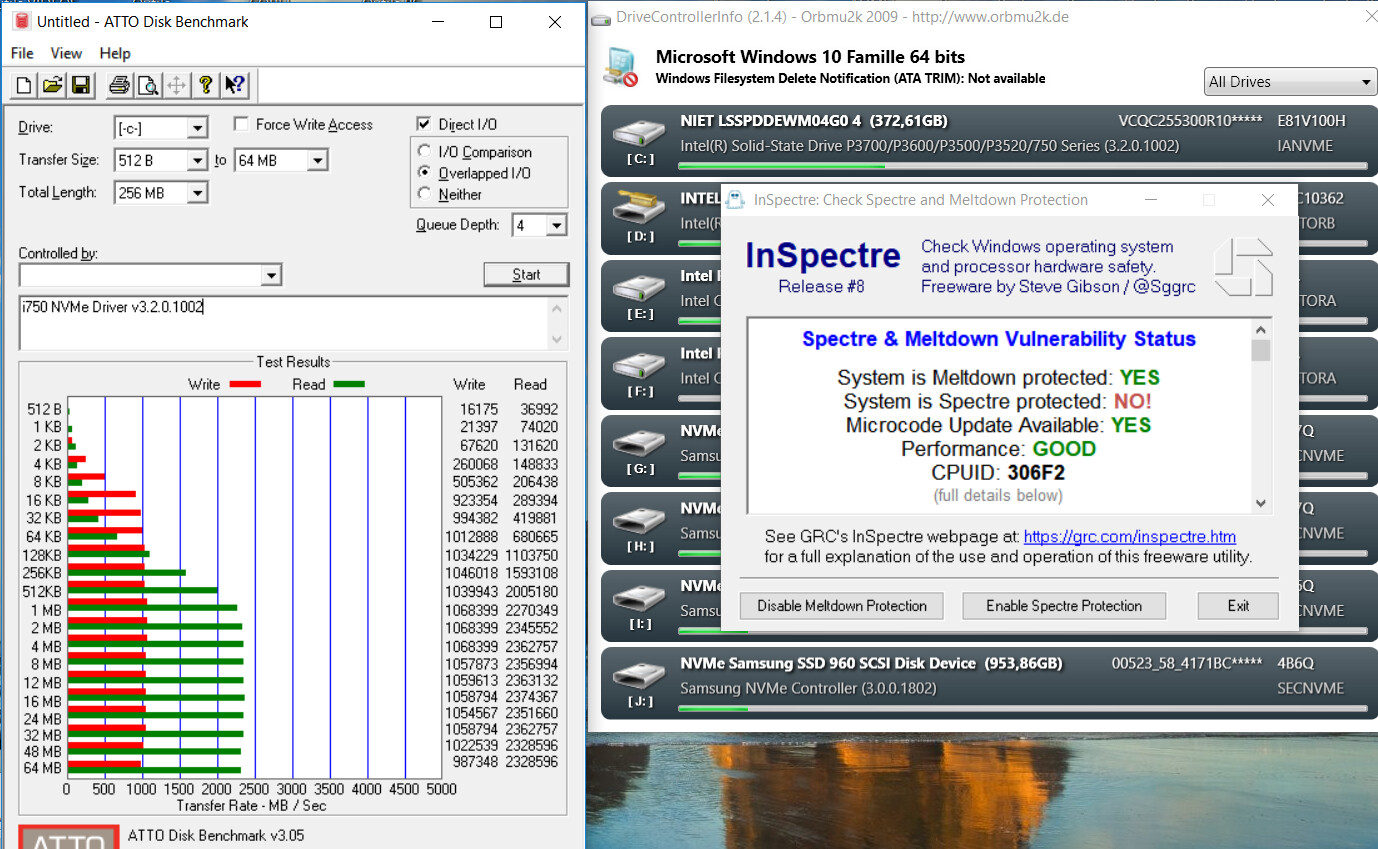
Task: Click the J: drive usage progress bar
Action: point(1021,709)
